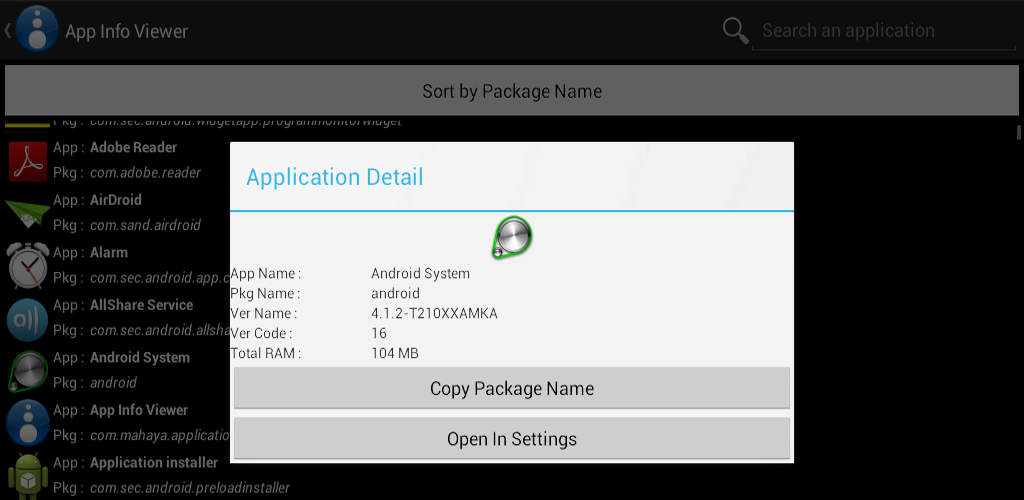Click the list scrollbar on the right edge

click(x=1019, y=132)
